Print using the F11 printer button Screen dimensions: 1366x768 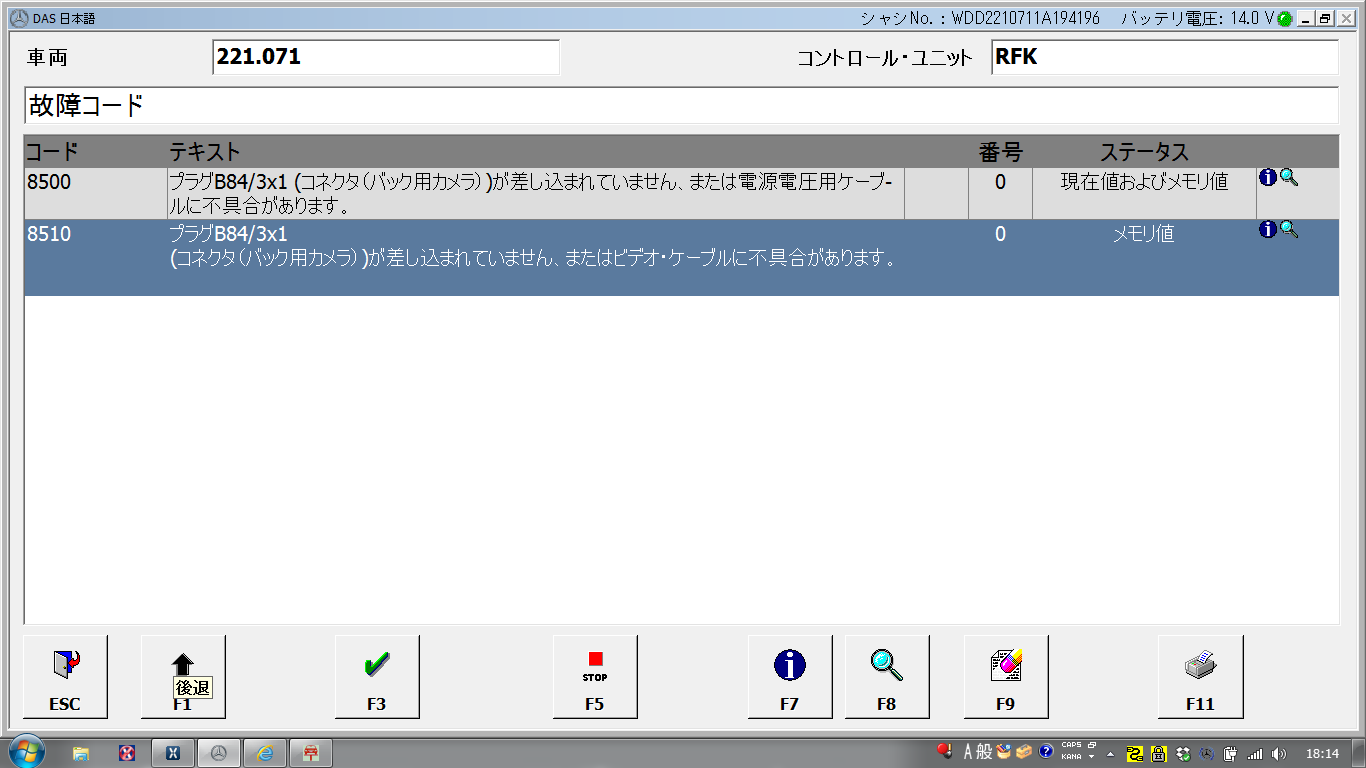(1200, 677)
